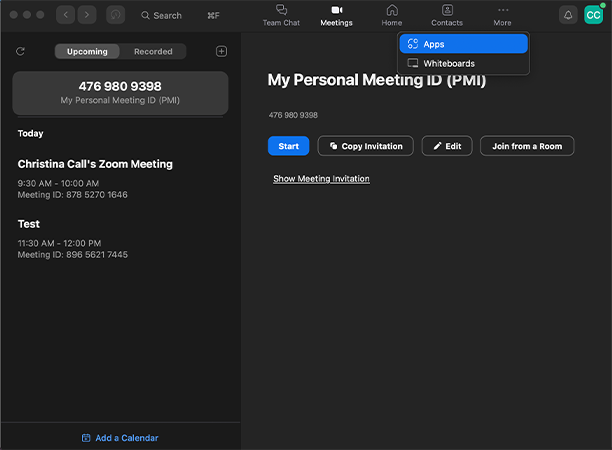Select the Meetings tab icon
The image size is (612, 450).
click(336, 10)
